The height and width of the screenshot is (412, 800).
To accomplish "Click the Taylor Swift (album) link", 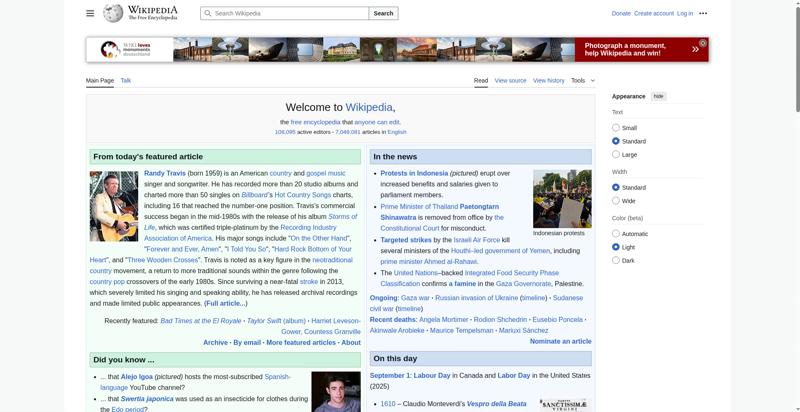I will [x=276, y=321].
